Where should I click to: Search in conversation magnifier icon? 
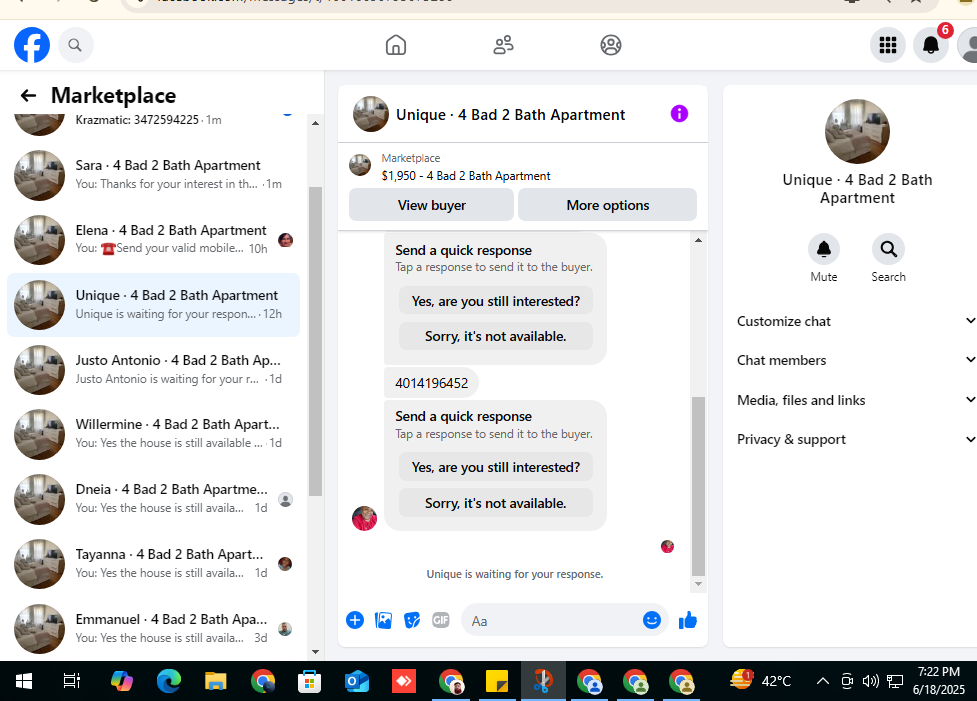click(x=889, y=249)
